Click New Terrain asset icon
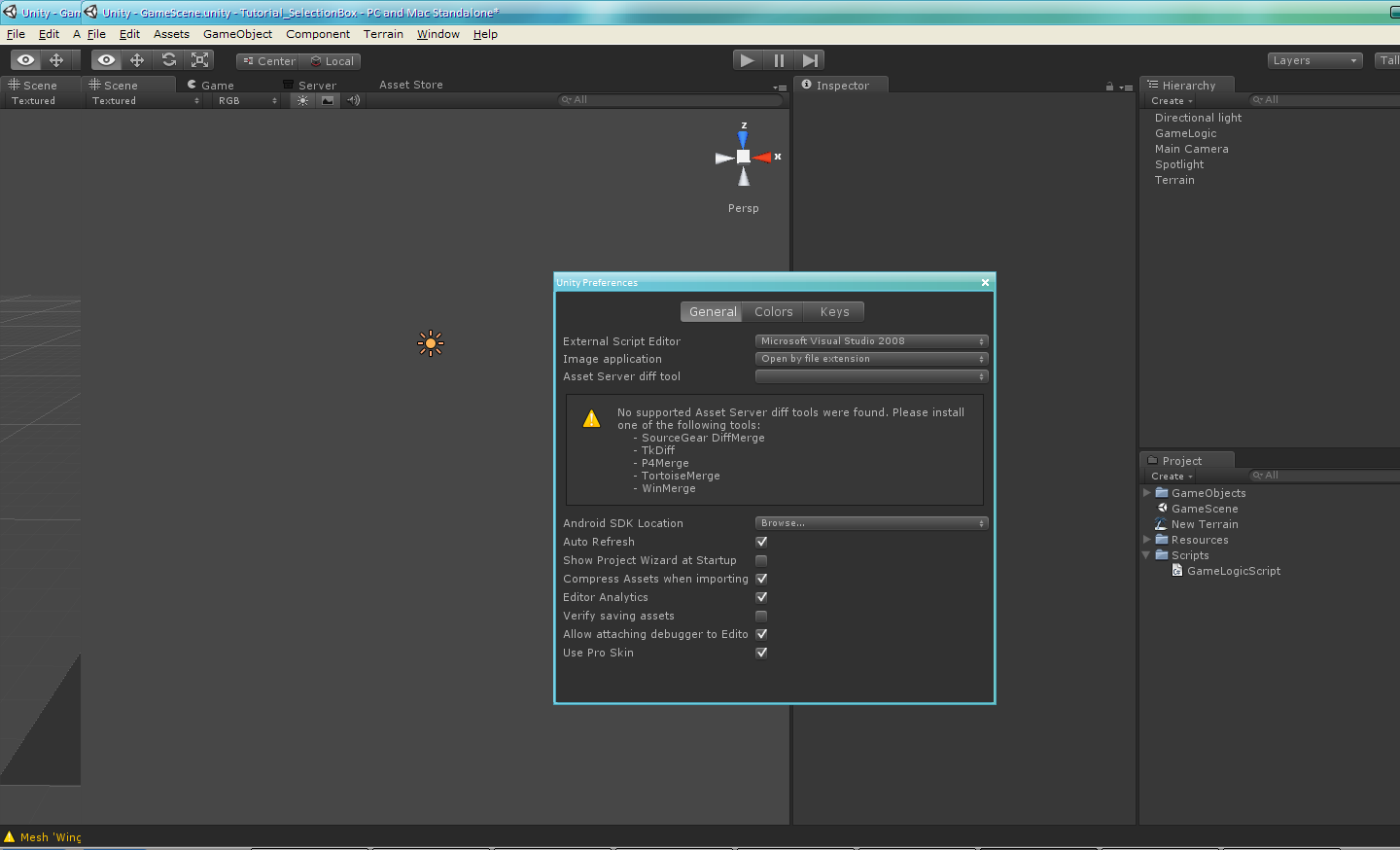Screen dimensions: 1400x850 pos(1161,524)
